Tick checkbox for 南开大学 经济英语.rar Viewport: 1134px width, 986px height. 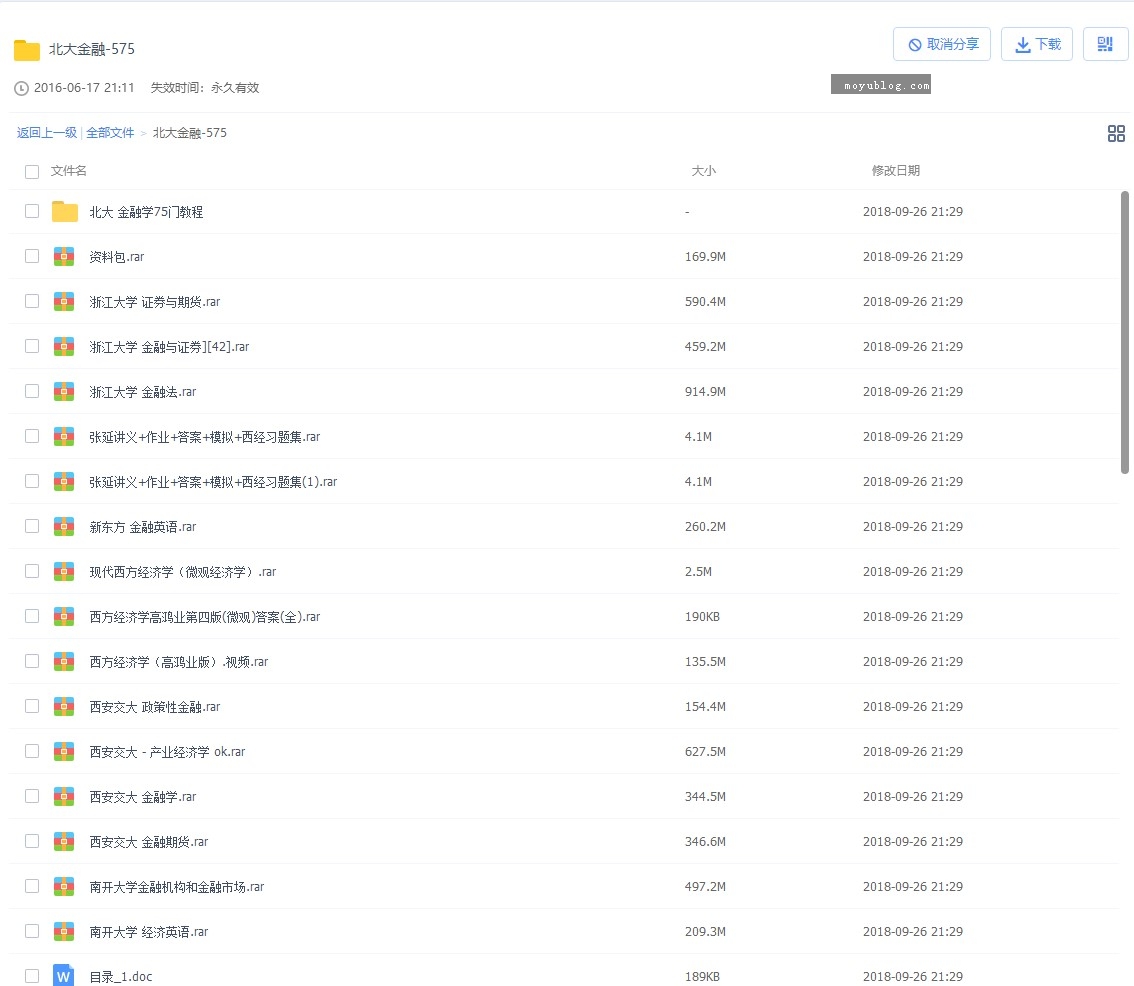[32, 931]
